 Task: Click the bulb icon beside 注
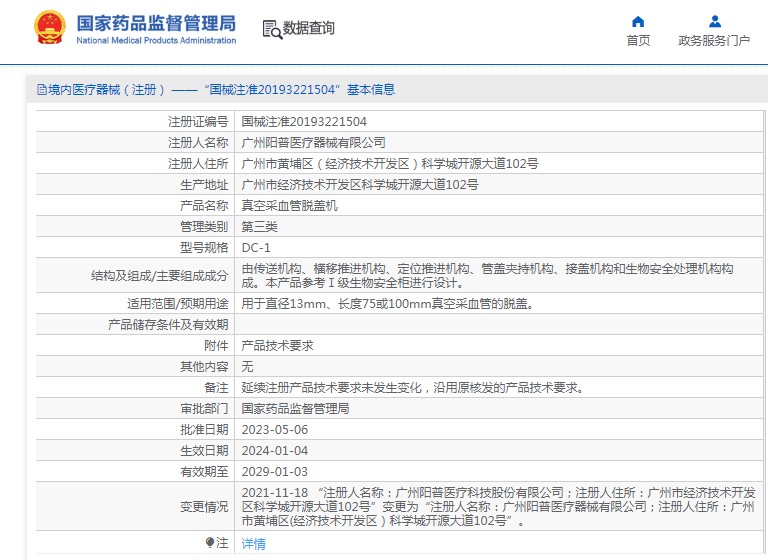click(210, 542)
